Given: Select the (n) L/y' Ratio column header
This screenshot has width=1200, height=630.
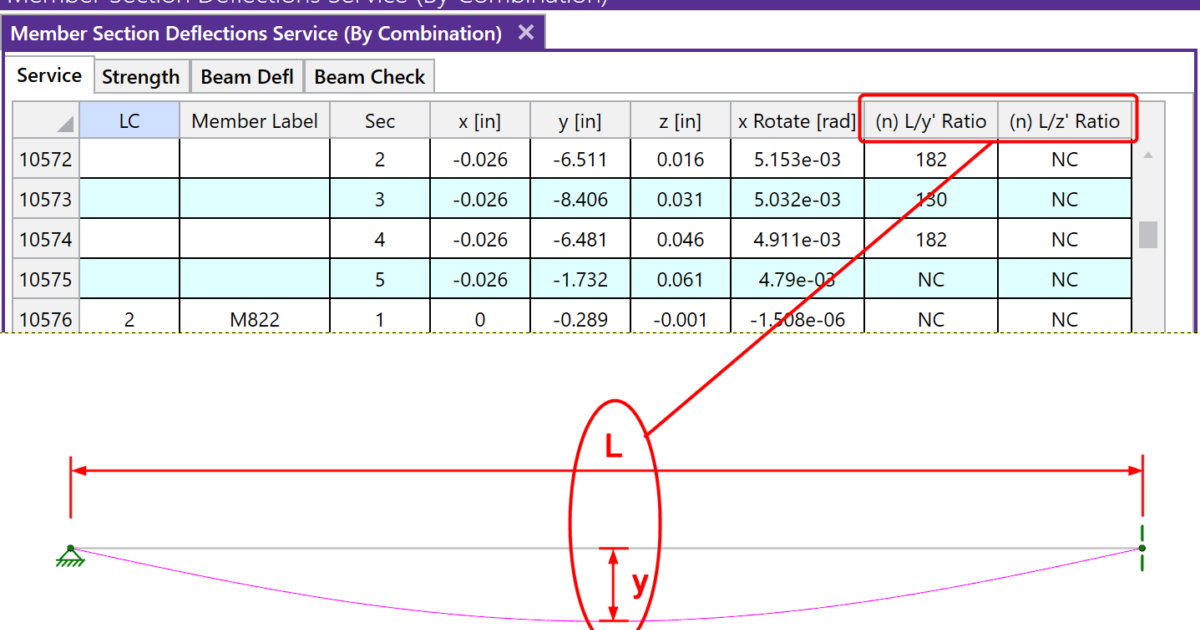Looking at the screenshot, I should pos(931,120).
